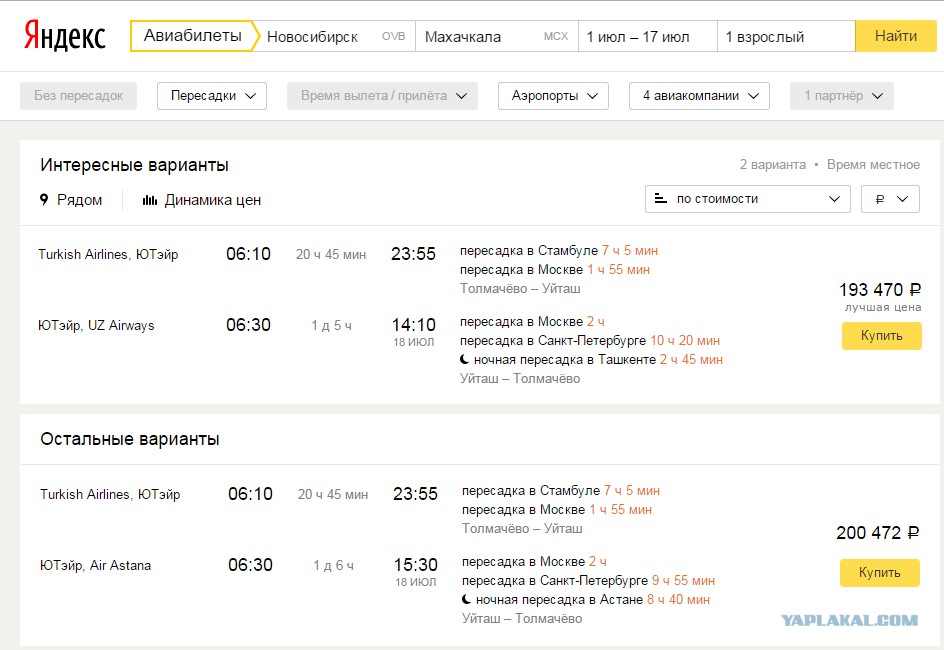Expand the Аэропорты filter dropdown
The image size is (944, 650).
coord(553,96)
